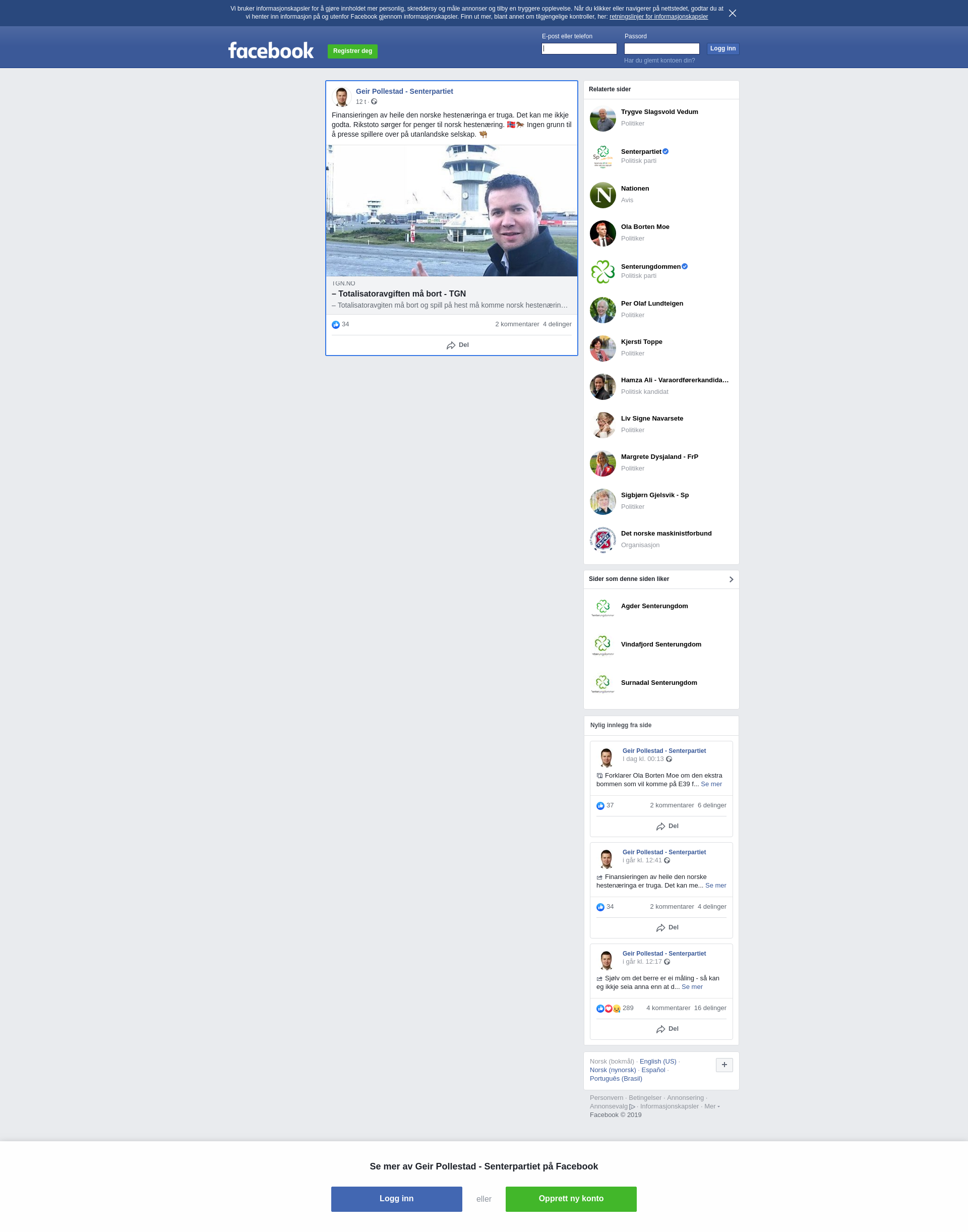Click Opprett ny konto button
This screenshot has height=1232, width=968.
[x=571, y=1199]
